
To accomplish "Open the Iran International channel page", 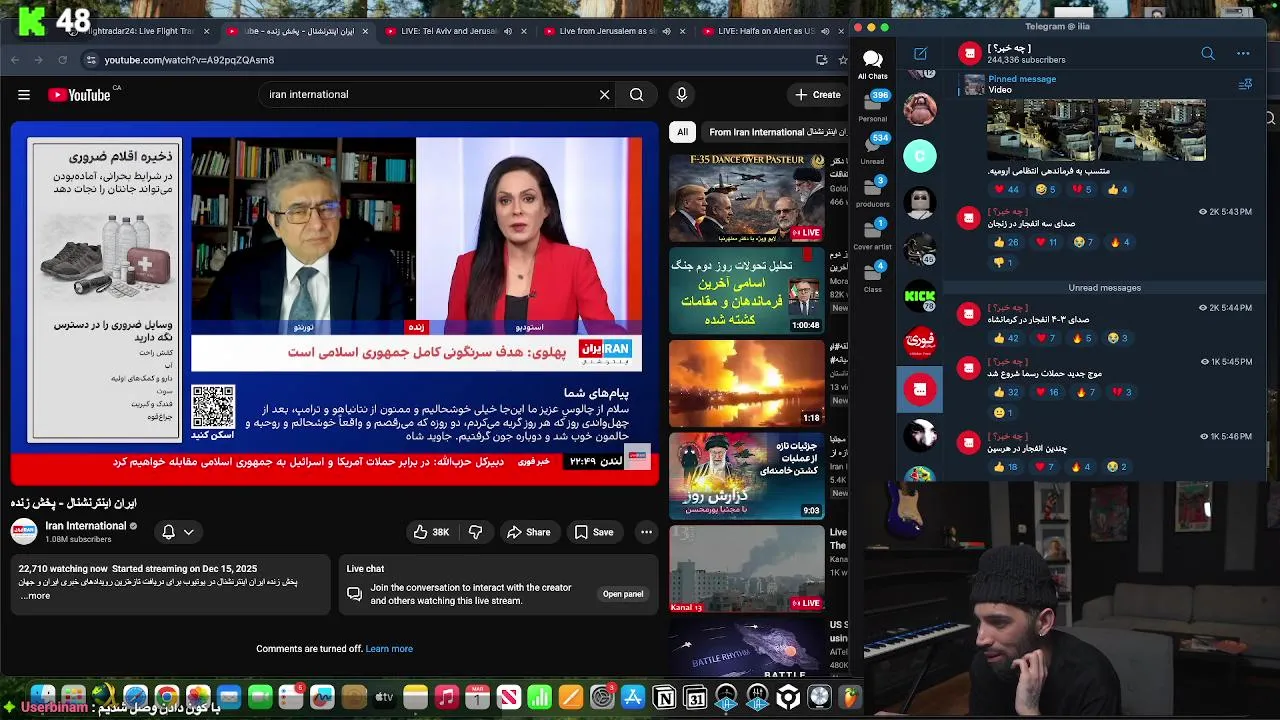I will coord(86,526).
